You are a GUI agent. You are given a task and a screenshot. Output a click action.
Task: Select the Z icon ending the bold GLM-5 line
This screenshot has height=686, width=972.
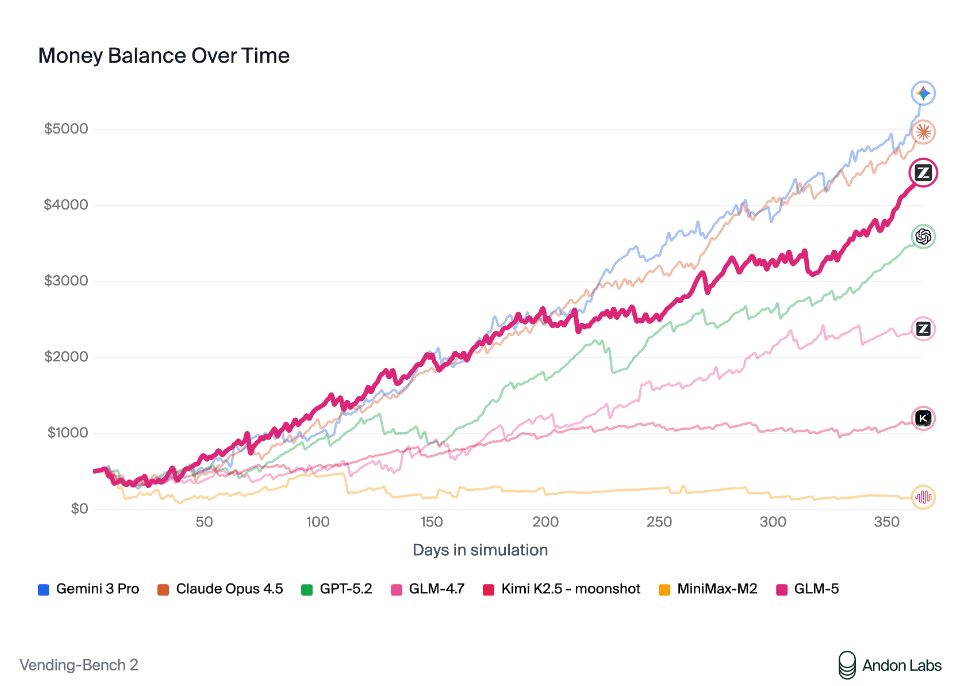coord(923,173)
